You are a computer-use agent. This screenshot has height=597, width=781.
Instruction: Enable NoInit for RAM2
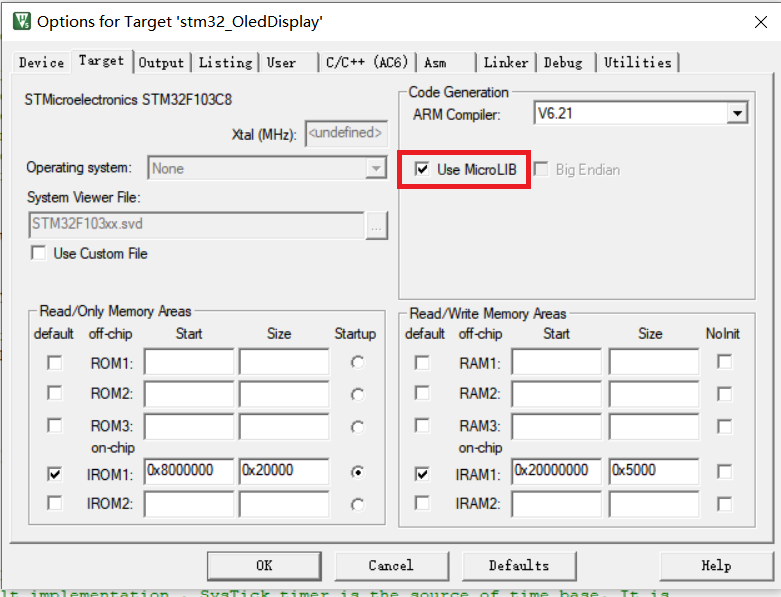(725, 394)
